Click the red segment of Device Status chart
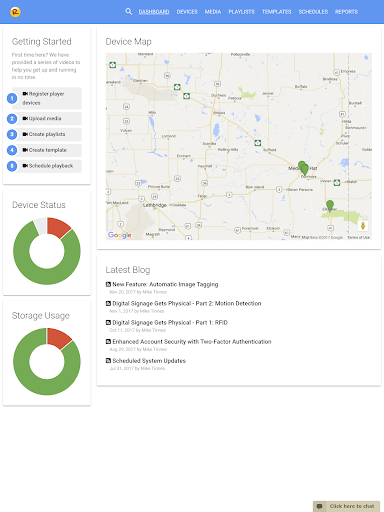This screenshot has width=384, height=512. [x=59, y=227]
